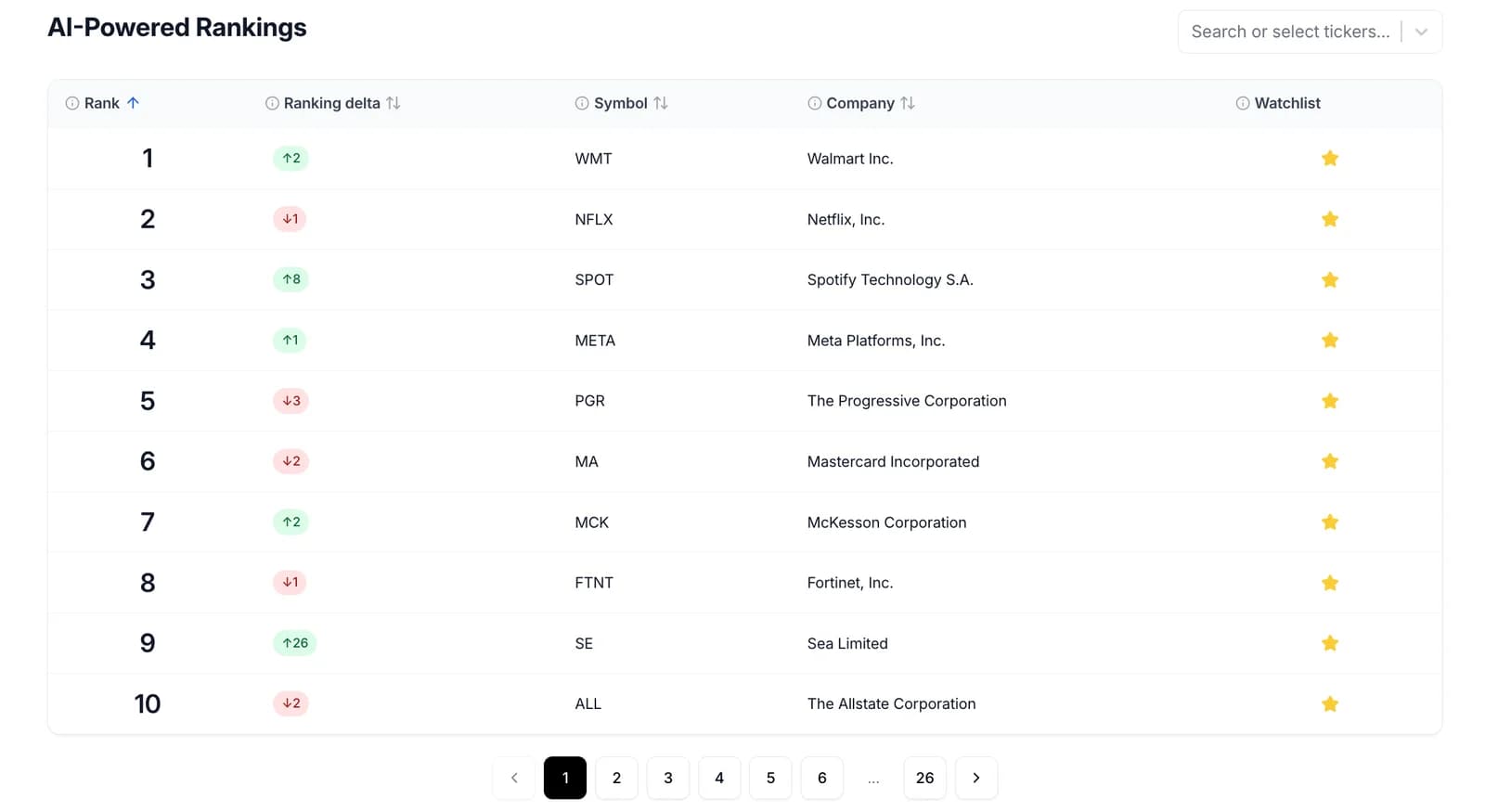Select page 1 in pagination
1485x812 pixels.
click(x=565, y=778)
